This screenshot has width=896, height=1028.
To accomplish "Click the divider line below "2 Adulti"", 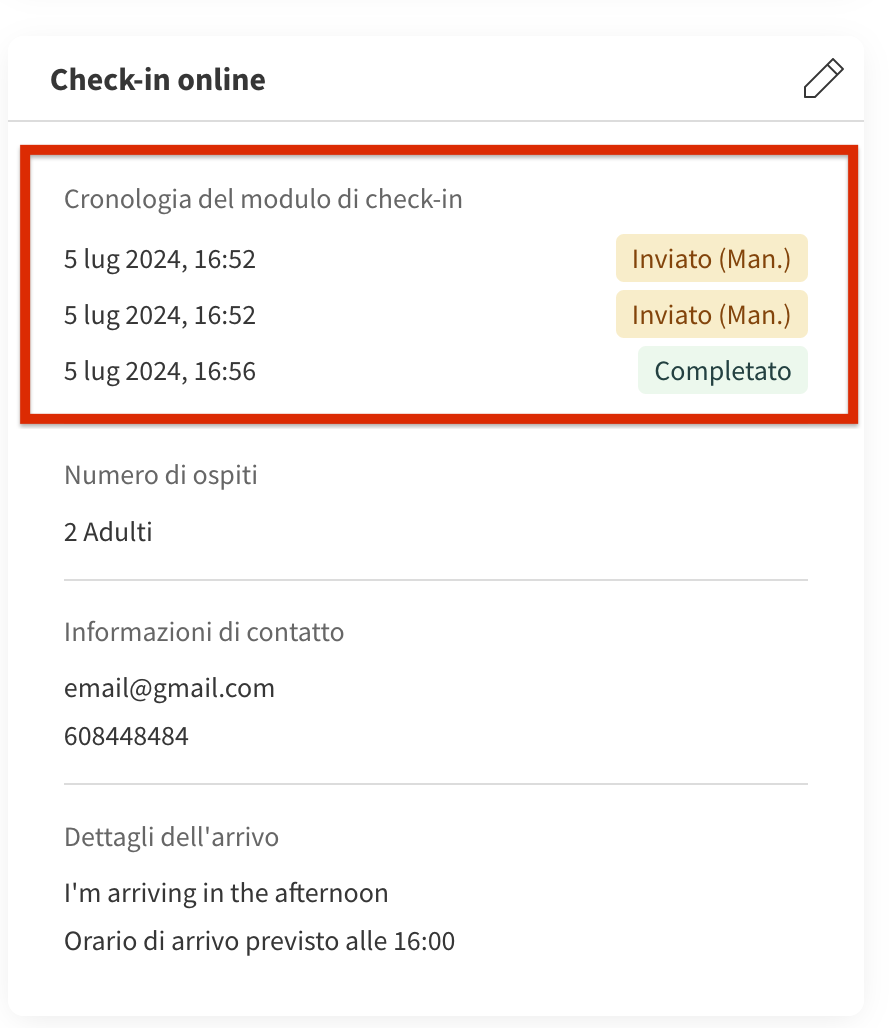I will (x=435, y=580).
